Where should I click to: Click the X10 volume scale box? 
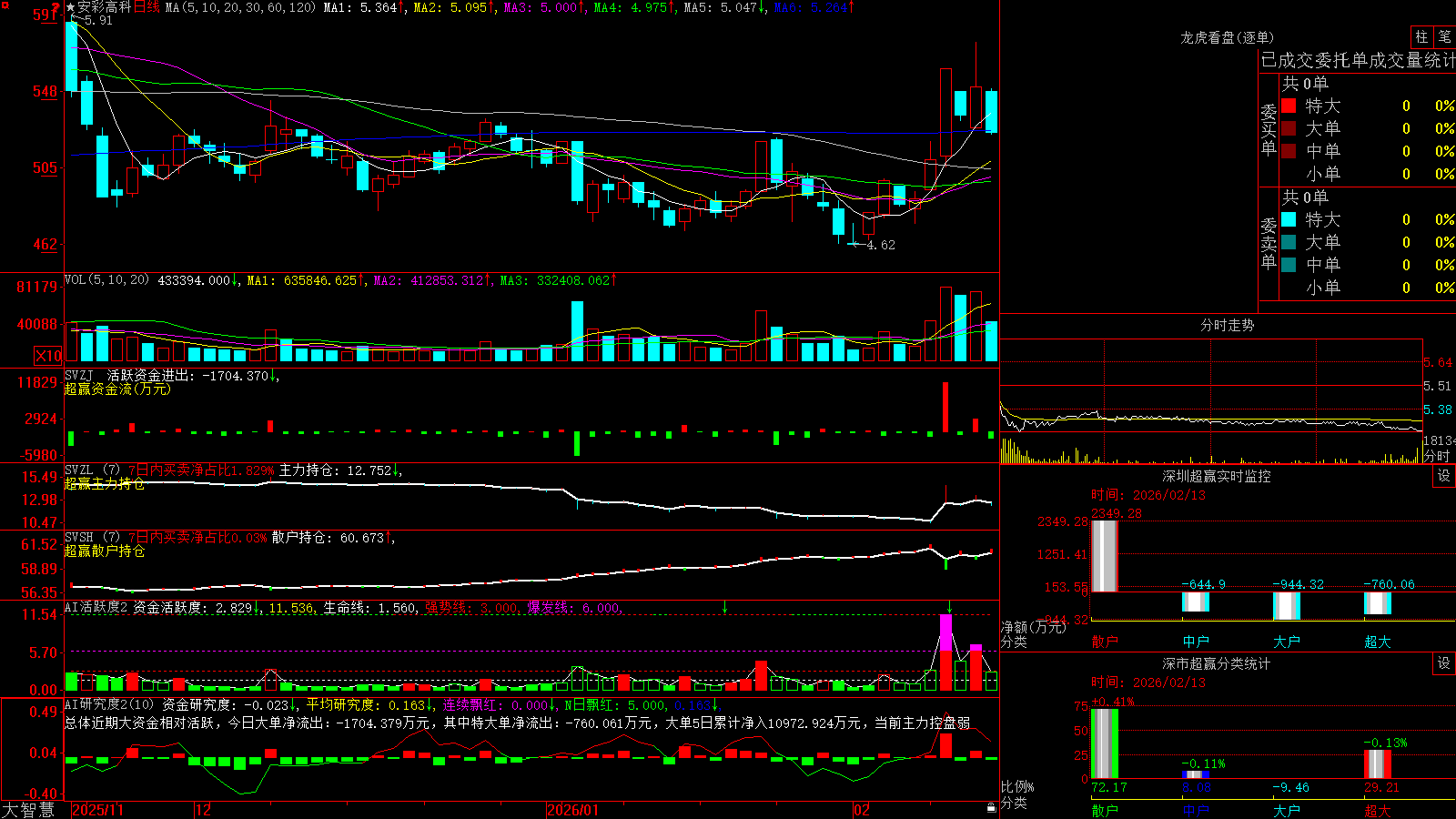[48, 356]
